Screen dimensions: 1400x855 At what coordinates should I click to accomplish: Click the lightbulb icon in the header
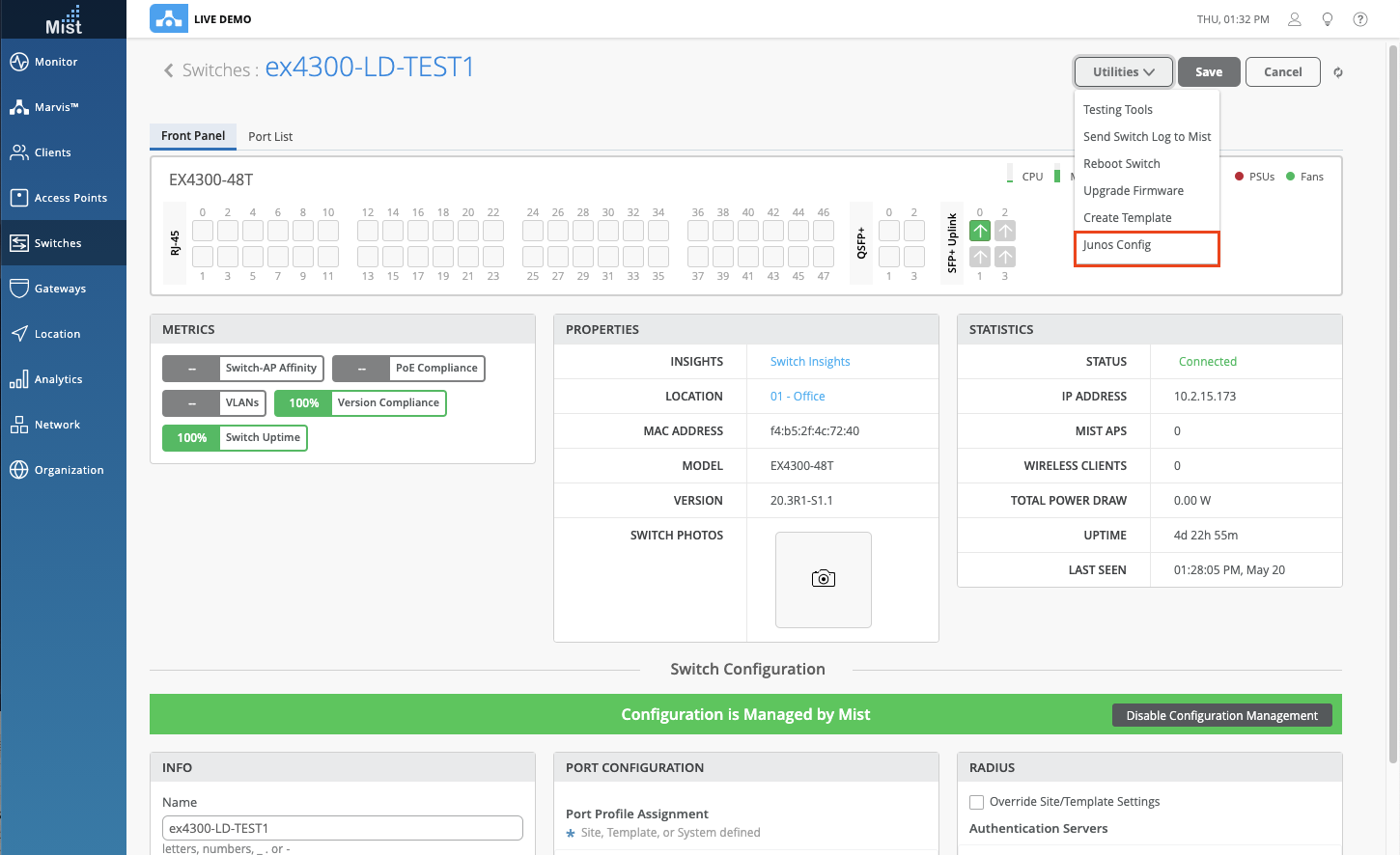(x=1328, y=19)
